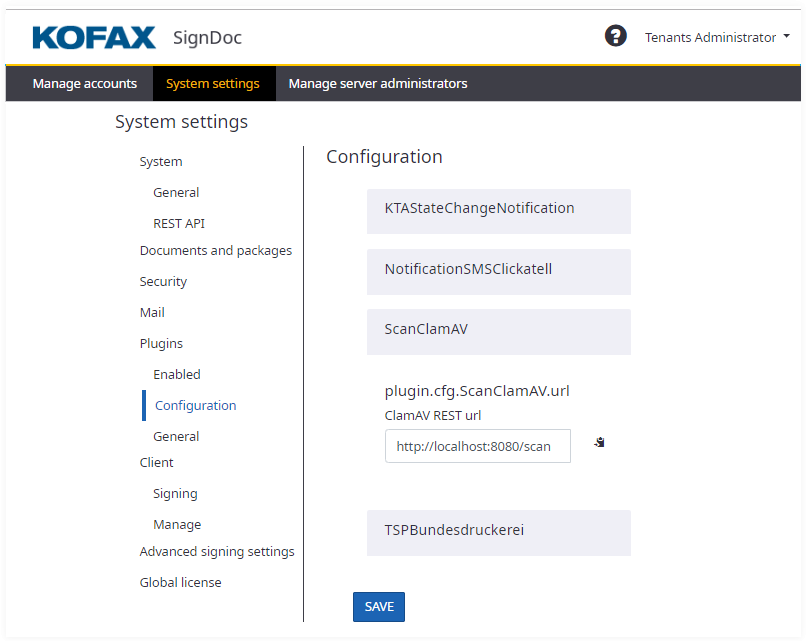
Task: Expand the KTAStateChangeNotification section
Action: click(x=498, y=210)
